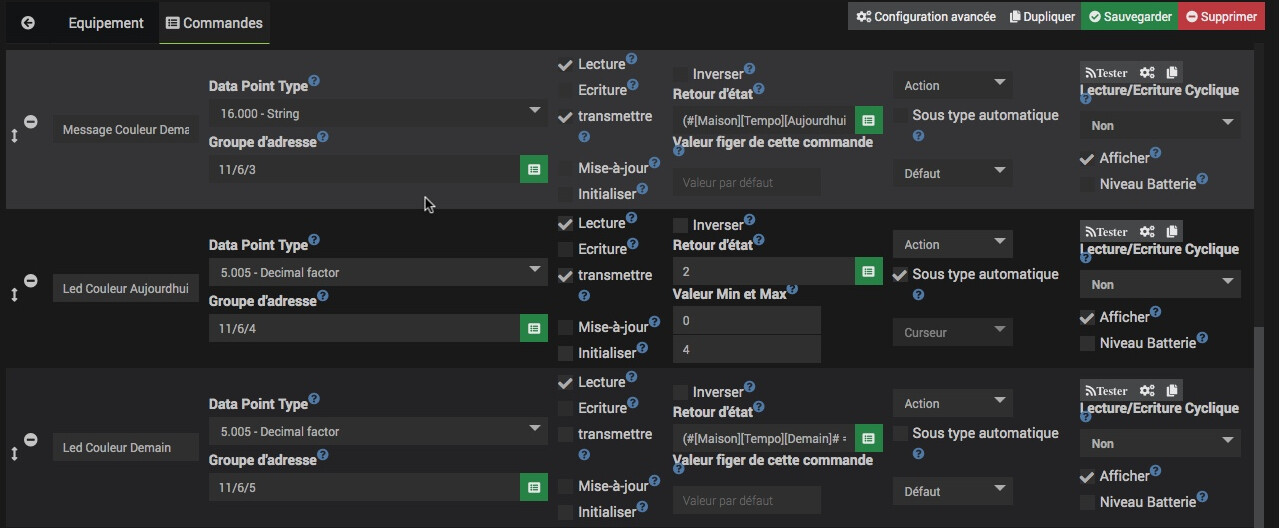
Task: Click the back arrow icon
Action: tap(28, 22)
